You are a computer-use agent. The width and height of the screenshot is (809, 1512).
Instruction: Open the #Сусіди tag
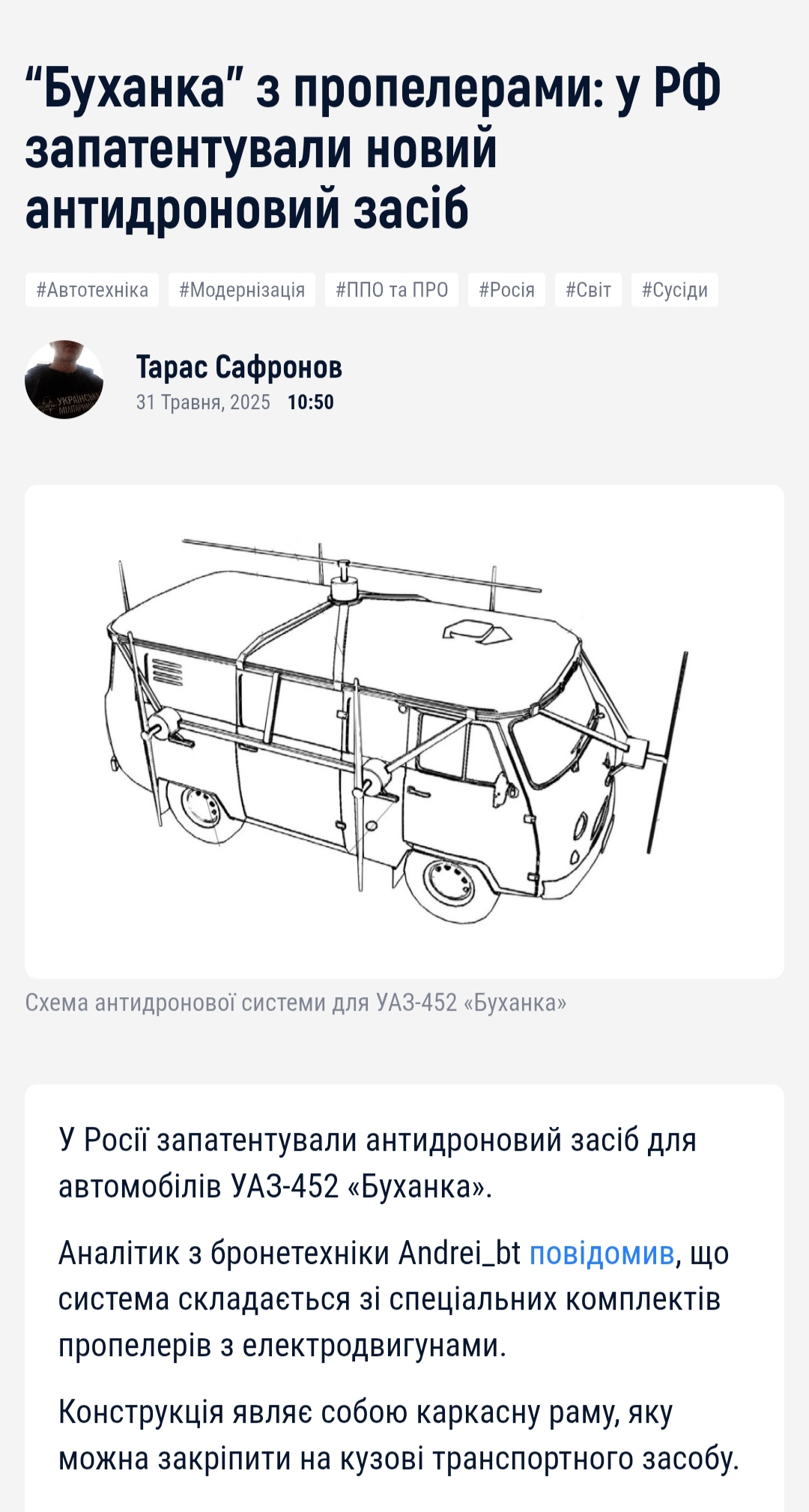pos(675,290)
